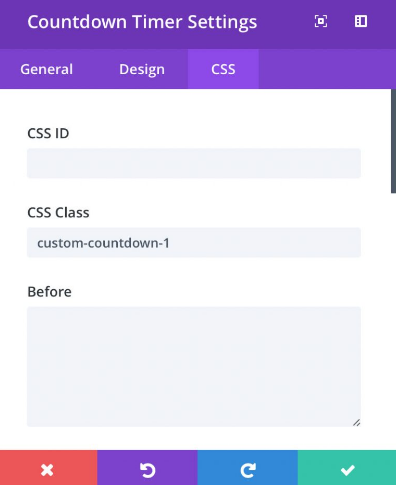Image resolution: width=396 pixels, height=485 pixels.
Task: Snap the settings modal to the sidebar
Action: (361, 22)
